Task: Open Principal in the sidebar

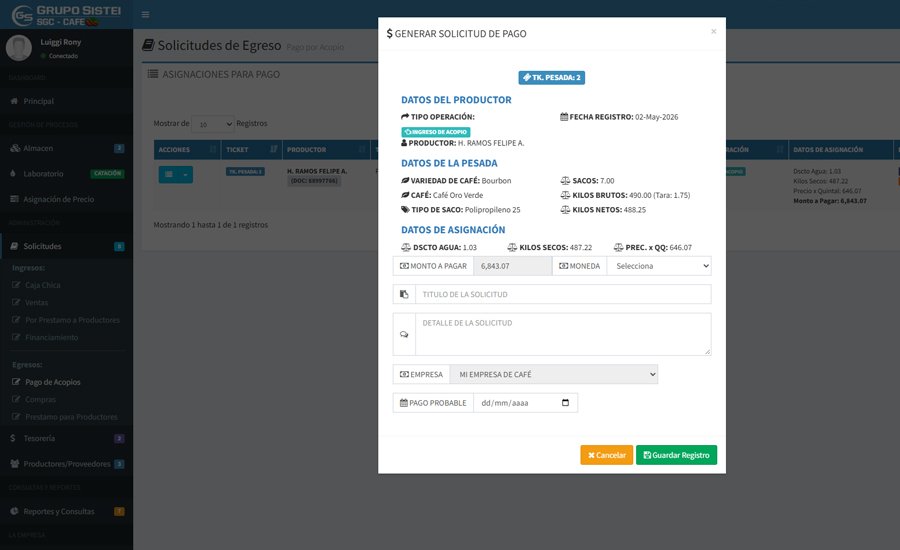Action: 67,101
